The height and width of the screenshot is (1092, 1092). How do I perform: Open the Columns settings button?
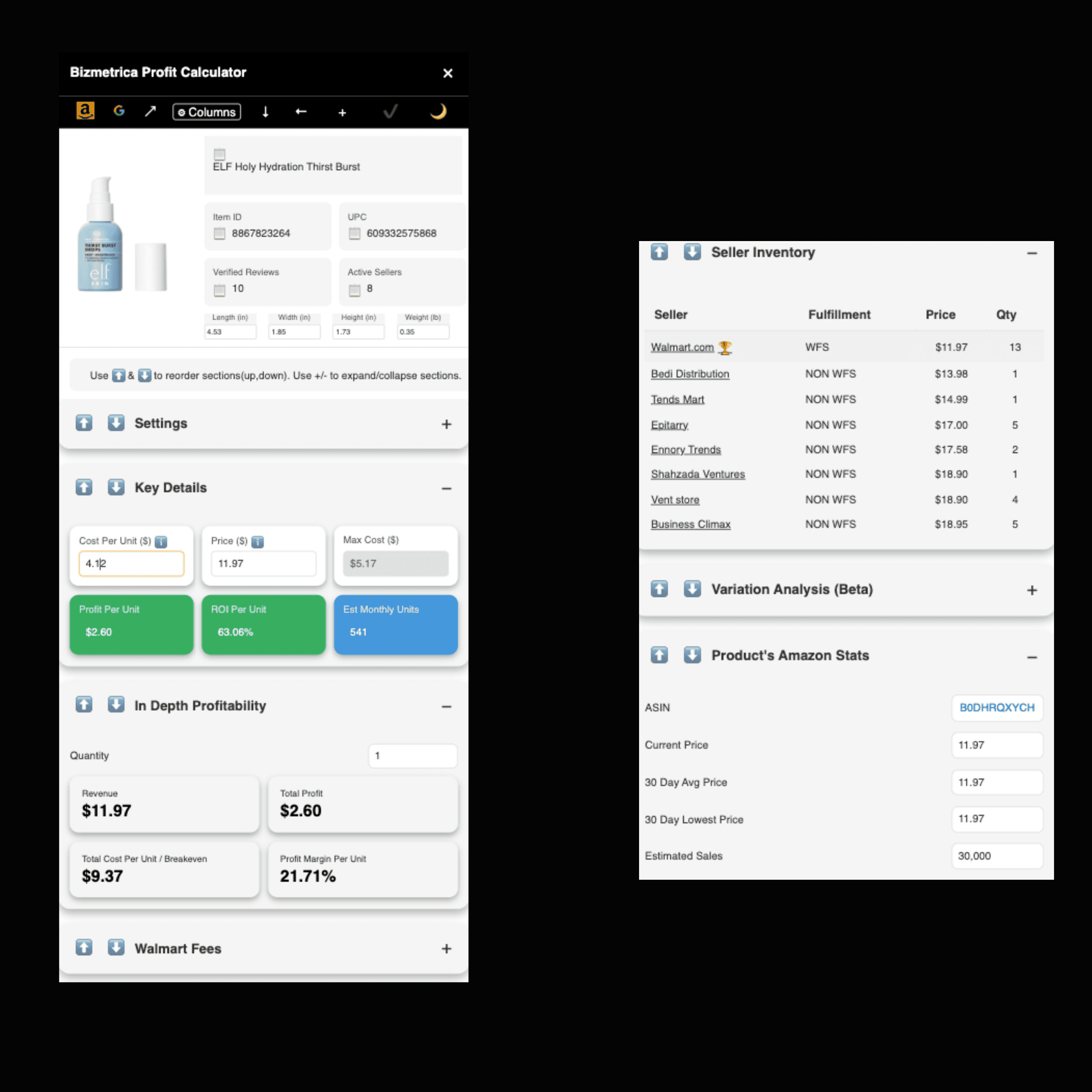pos(206,112)
